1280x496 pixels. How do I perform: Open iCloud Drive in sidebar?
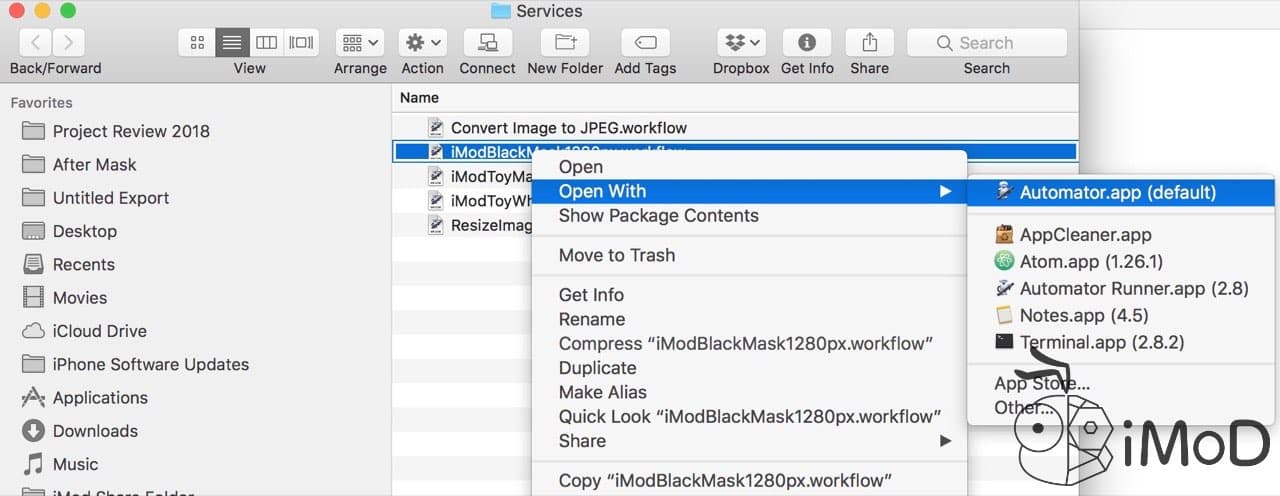[99, 331]
